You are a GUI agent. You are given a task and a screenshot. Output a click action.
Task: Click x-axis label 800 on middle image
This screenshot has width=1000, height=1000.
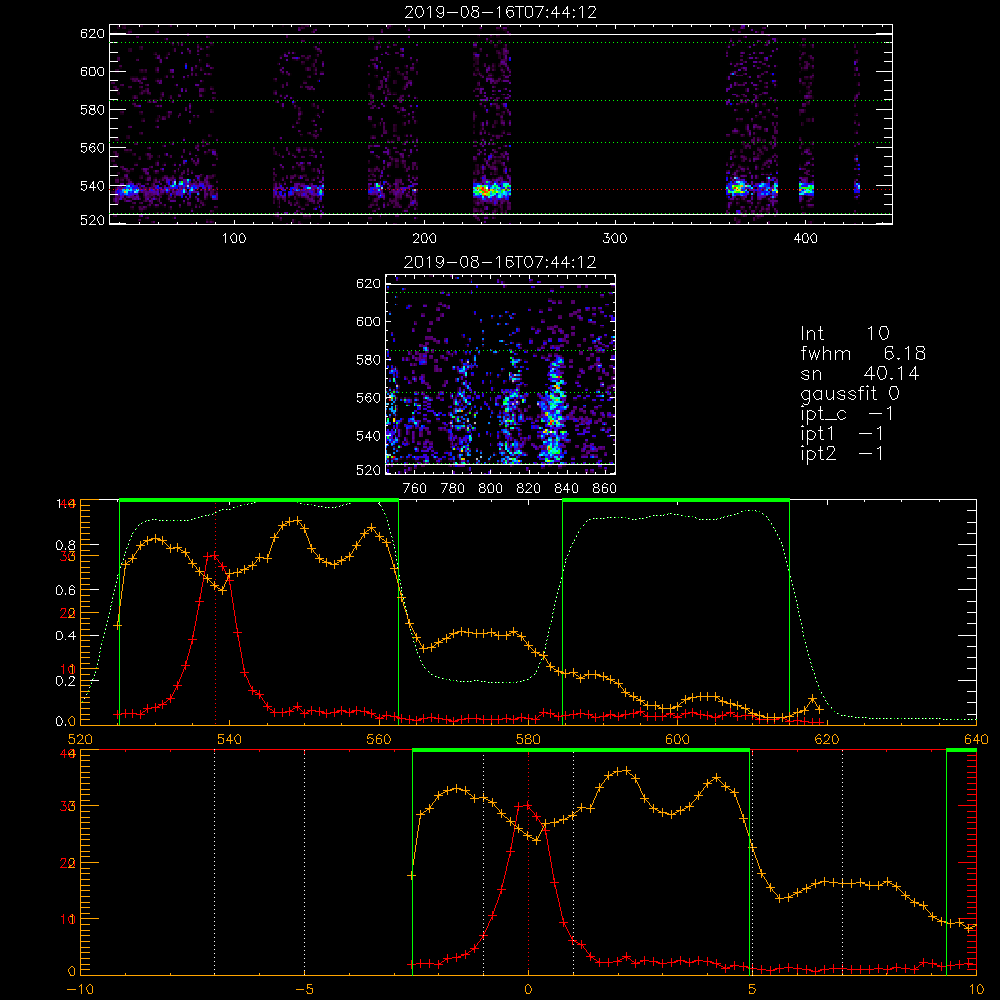coord(490,488)
